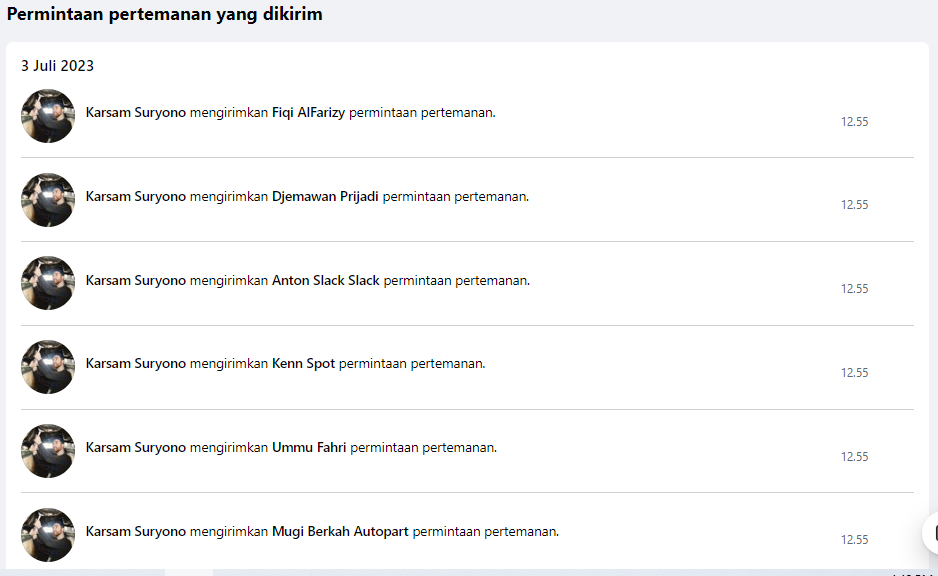938x576 pixels.
Task: Click the avatar beside the Fiqi AlFarizy request
Action: coord(48,116)
